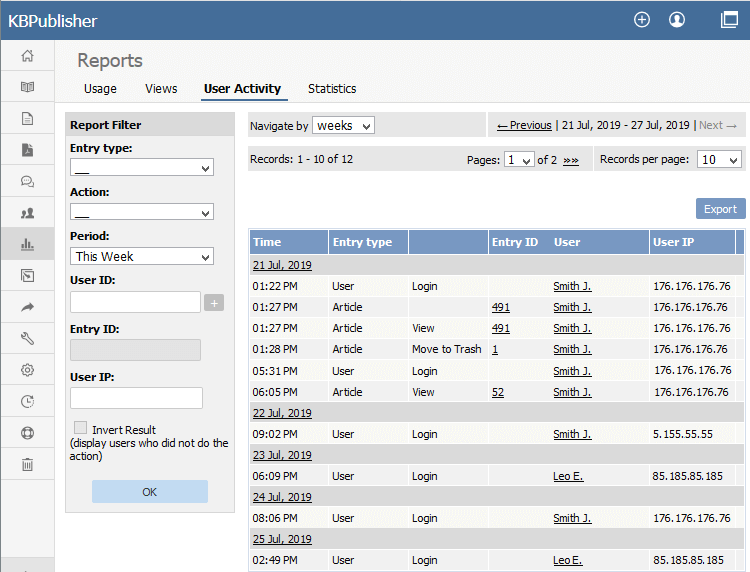The height and width of the screenshot is (572, 750).
Task: Switch to the Statistics tab
Action: (x=332, y=88)
